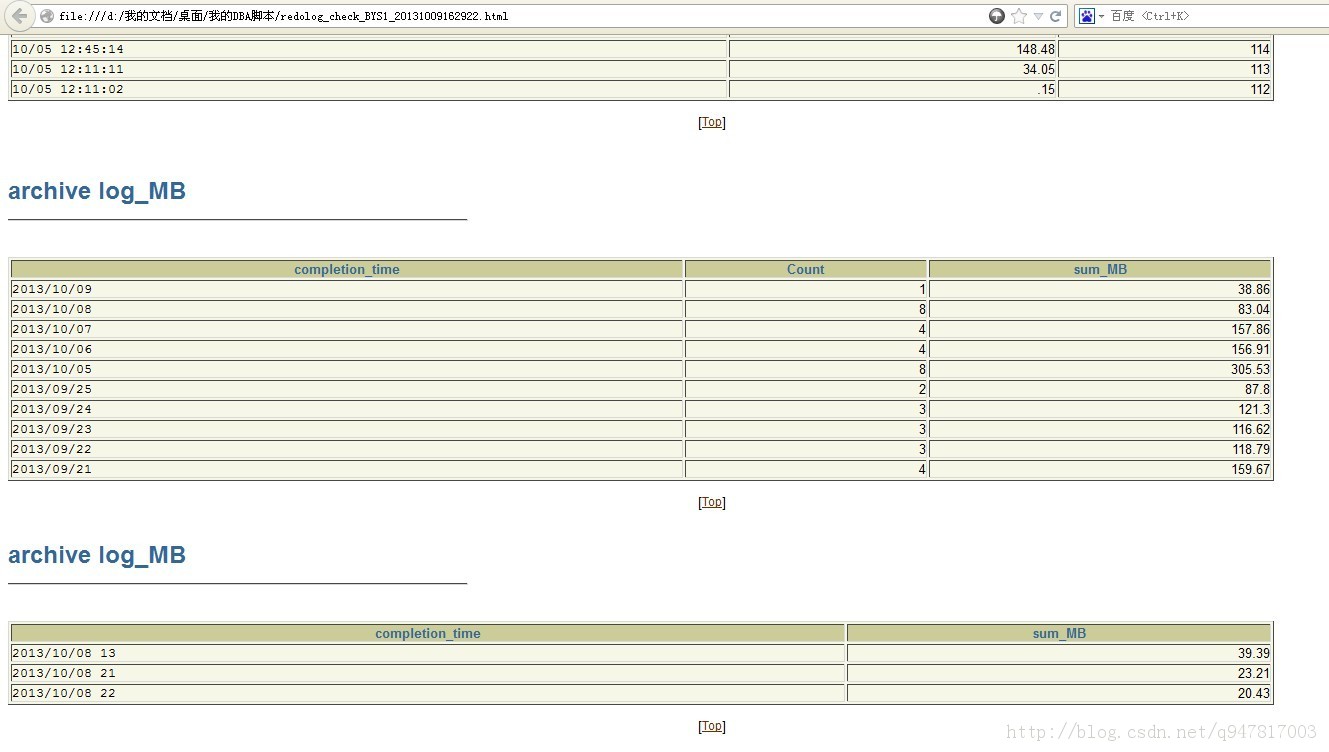Select the 2013/09/21 date cell
This screenshot has width=1329, height=752.
click(347, 469)
